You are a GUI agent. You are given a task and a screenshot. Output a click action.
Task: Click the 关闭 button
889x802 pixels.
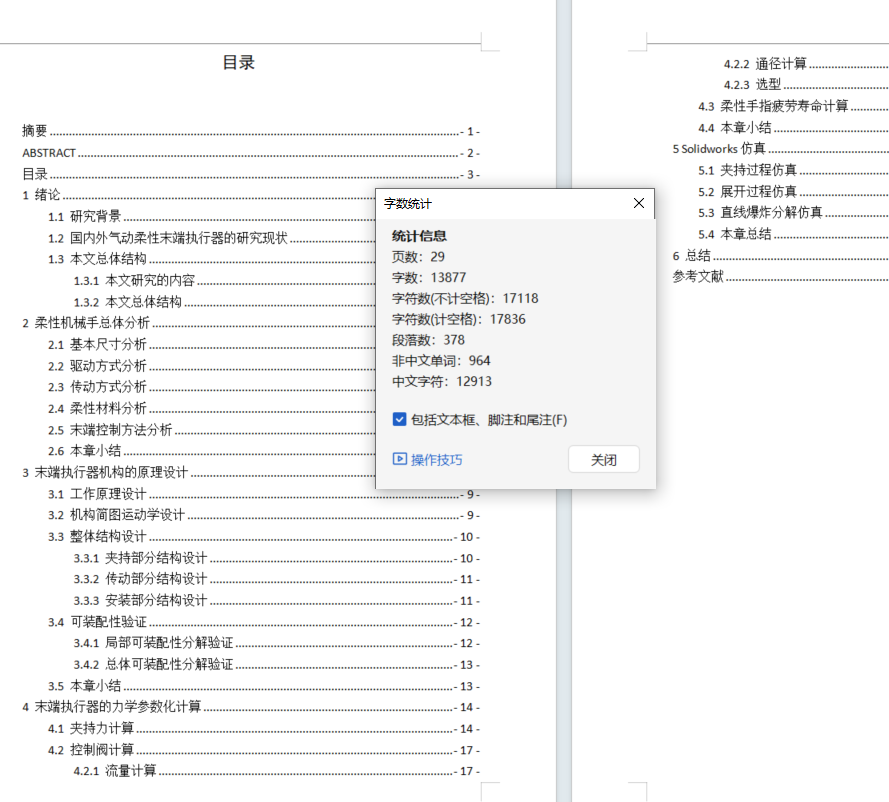(604, 460)
